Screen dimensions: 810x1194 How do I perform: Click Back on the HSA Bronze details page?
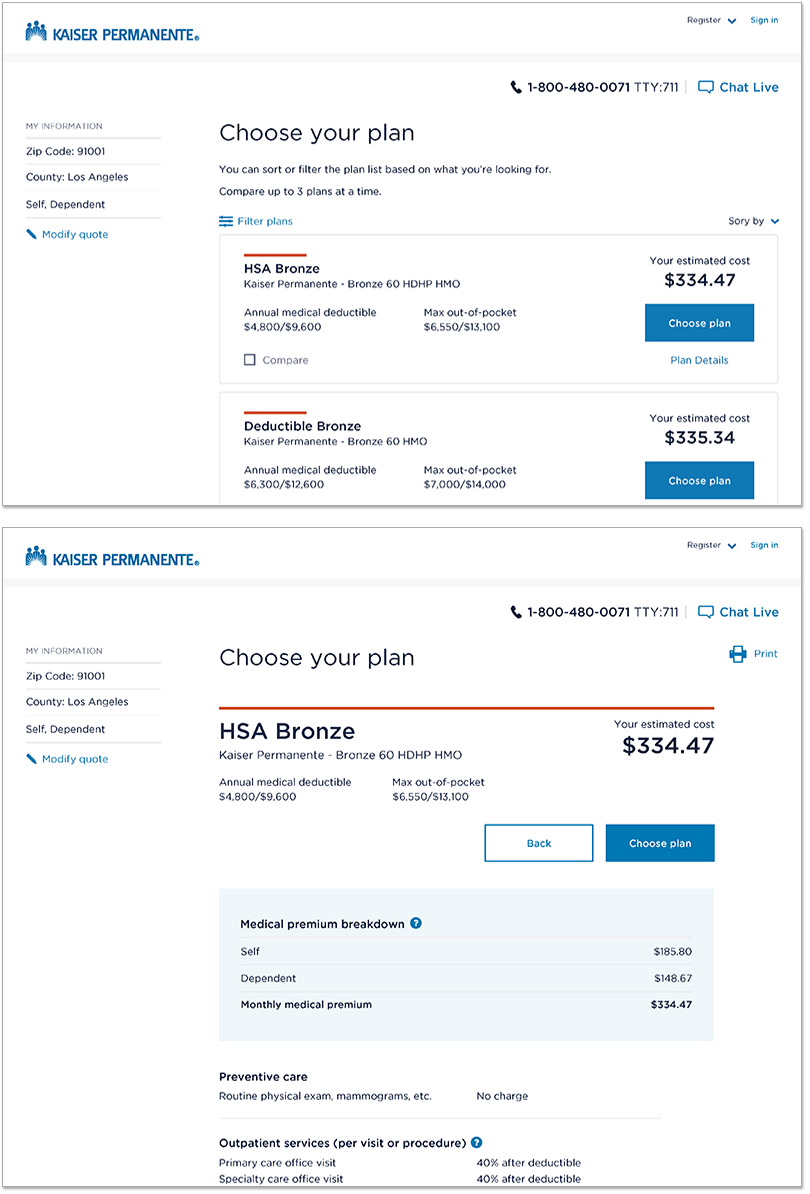coord(539,843)
